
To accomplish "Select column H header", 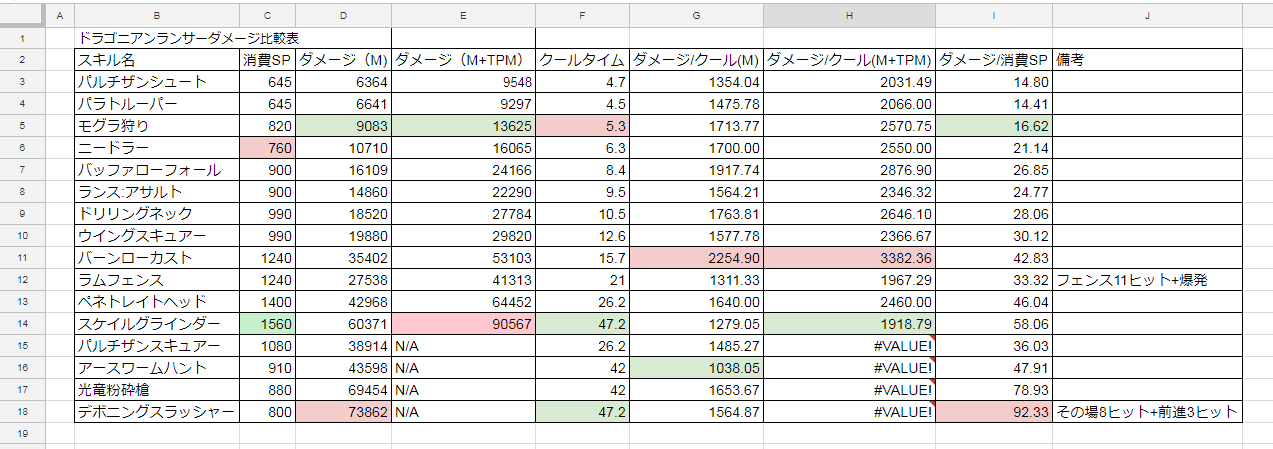I will 849,15.
